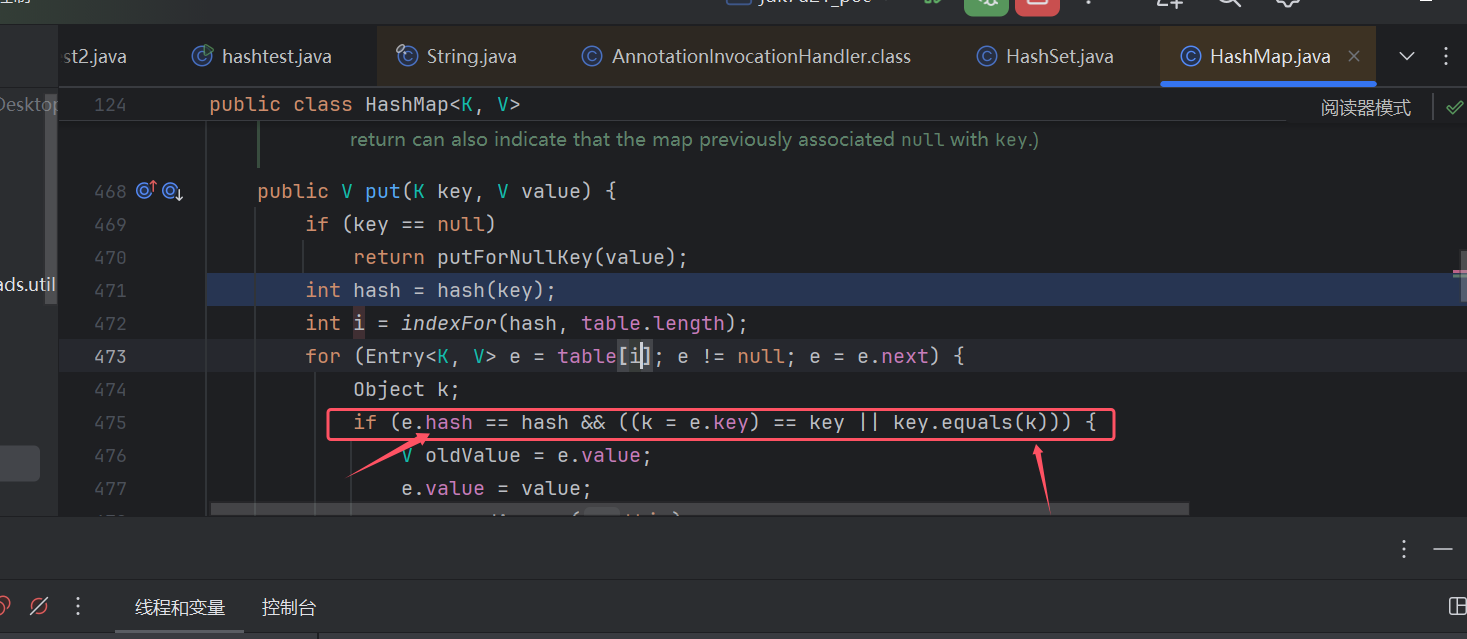The width and height of the screenshot is (1467, 639).
Task: Minimize the debug tool window
Action: click(1442, 549)
